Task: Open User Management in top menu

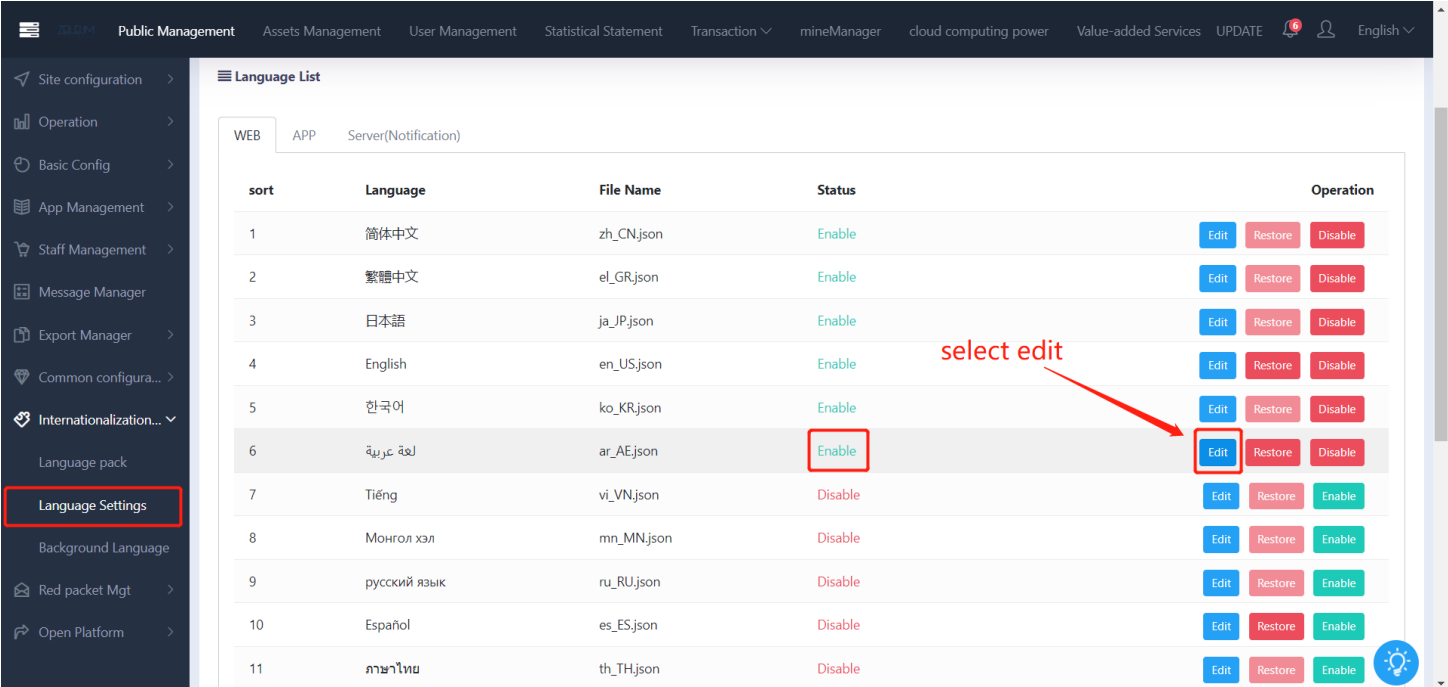Action: (x=463, y=31)
